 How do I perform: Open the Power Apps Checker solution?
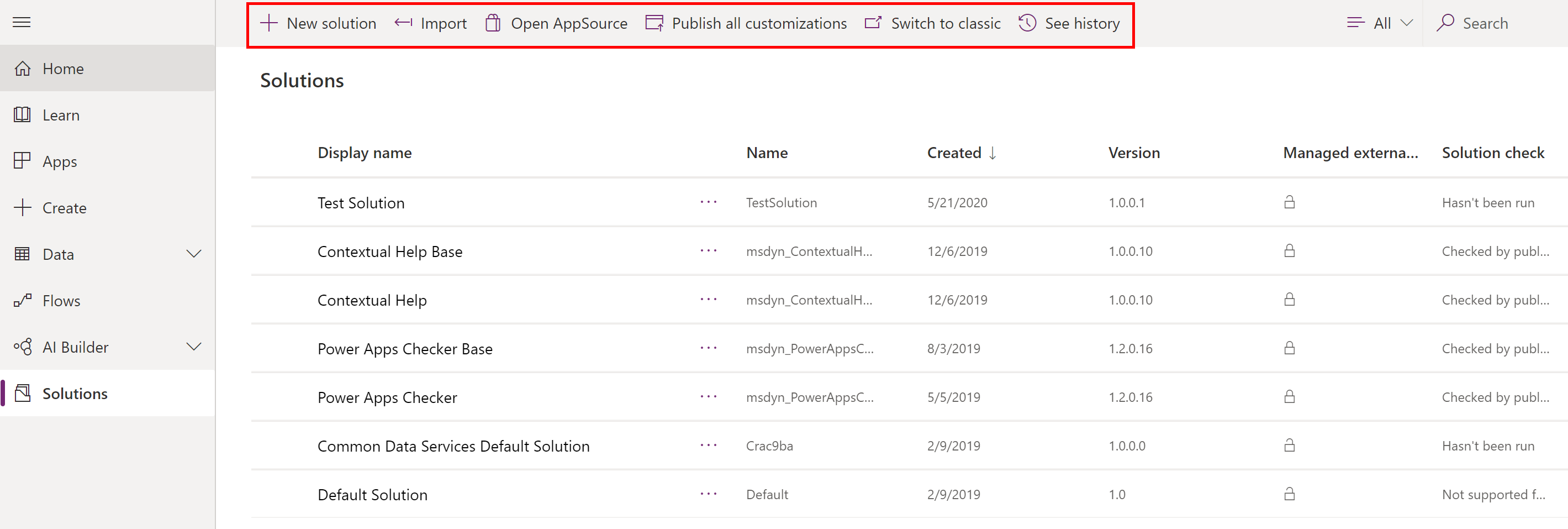tap(387, 397)
